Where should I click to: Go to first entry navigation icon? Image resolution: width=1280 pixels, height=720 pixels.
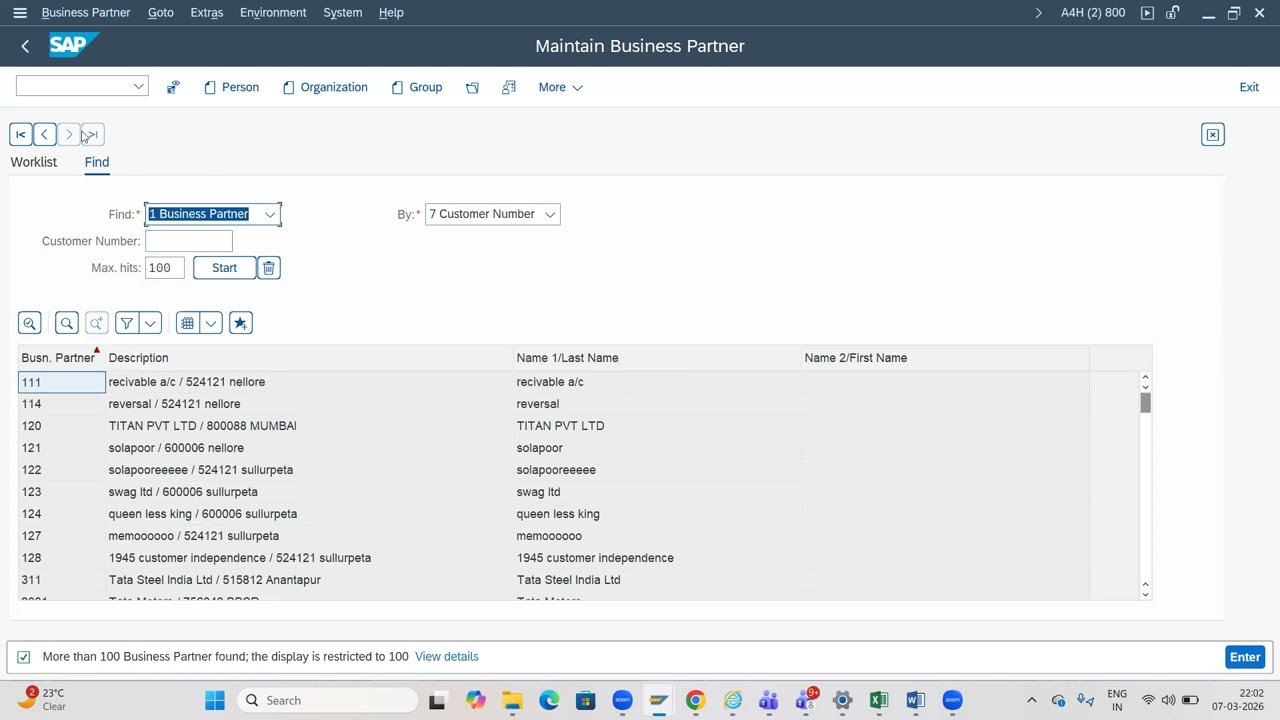point(20,135)
